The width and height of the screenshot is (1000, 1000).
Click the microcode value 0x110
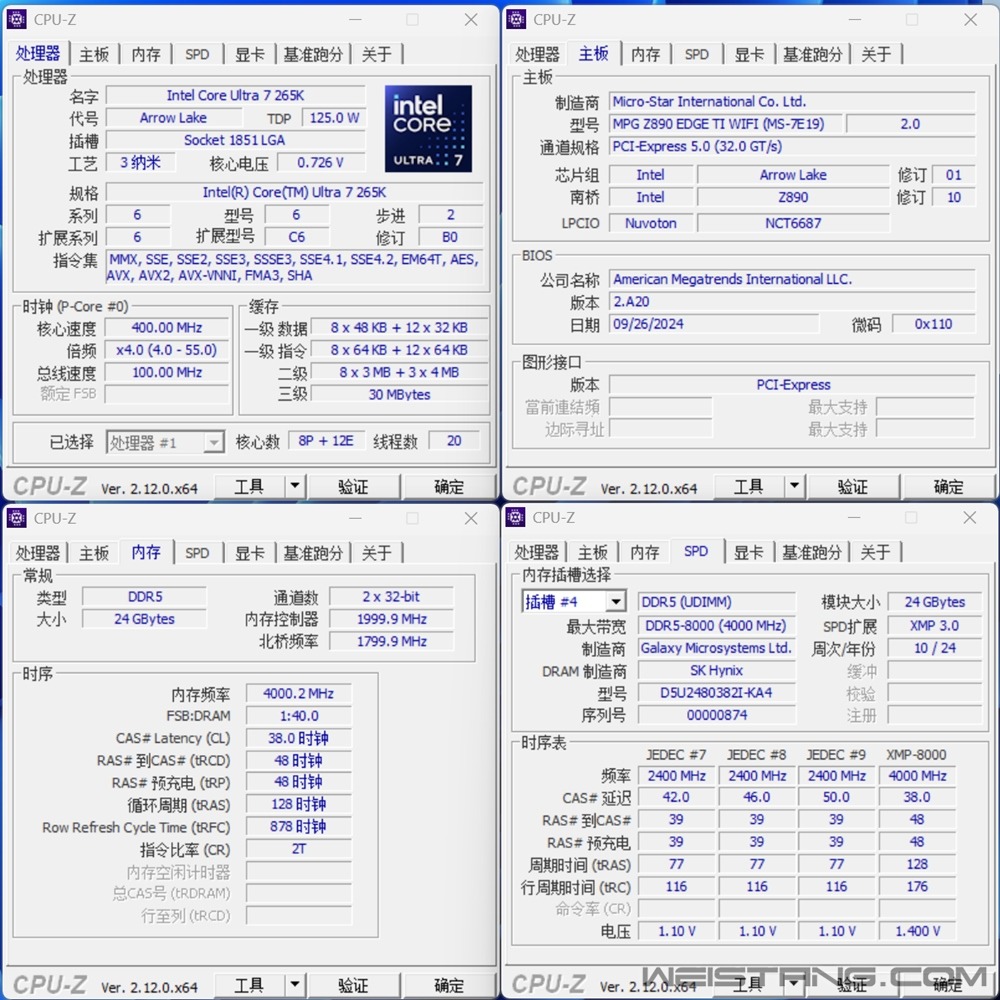(x=934, y=324)
